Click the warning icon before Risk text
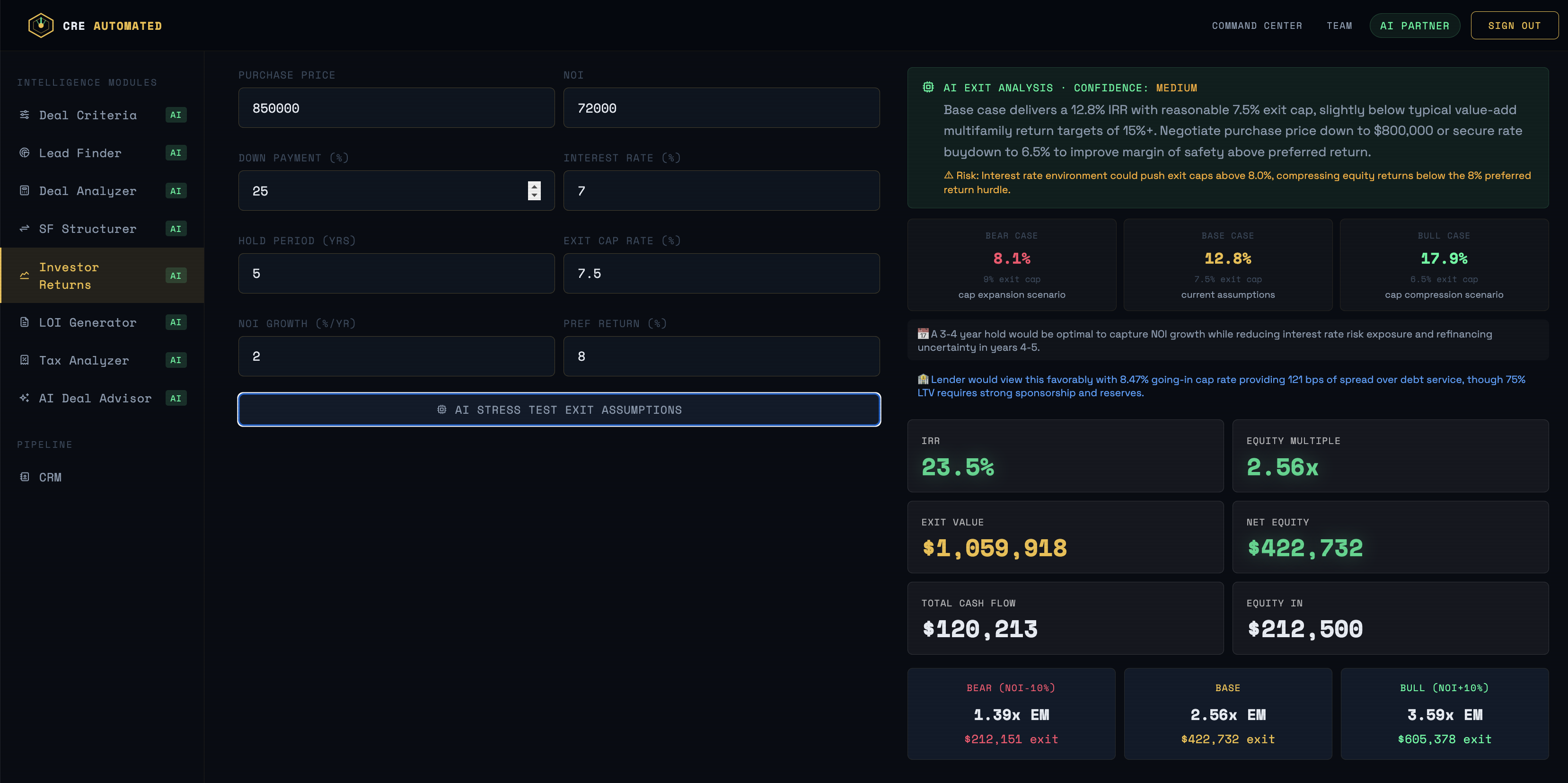This screenshot has height=783, width=1568. click(948, 175)
